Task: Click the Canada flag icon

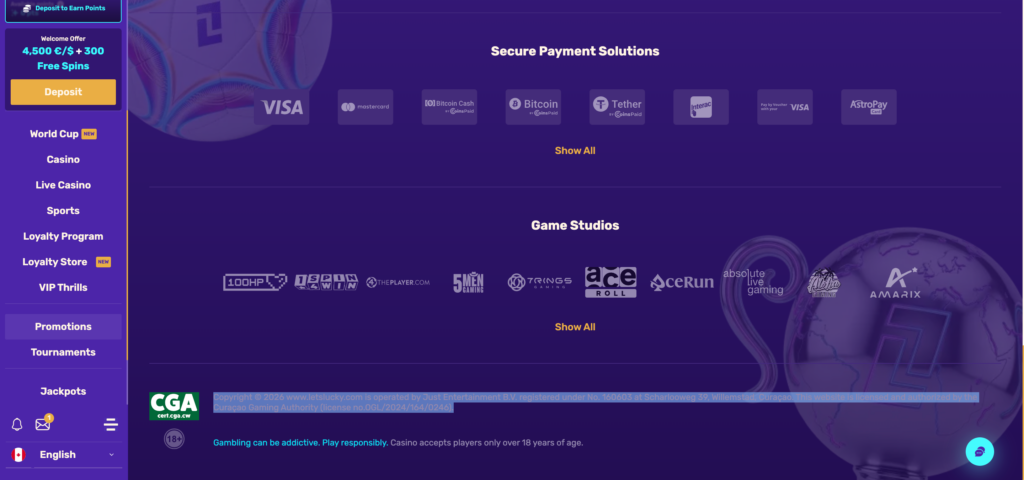Action: click(18, 455)
